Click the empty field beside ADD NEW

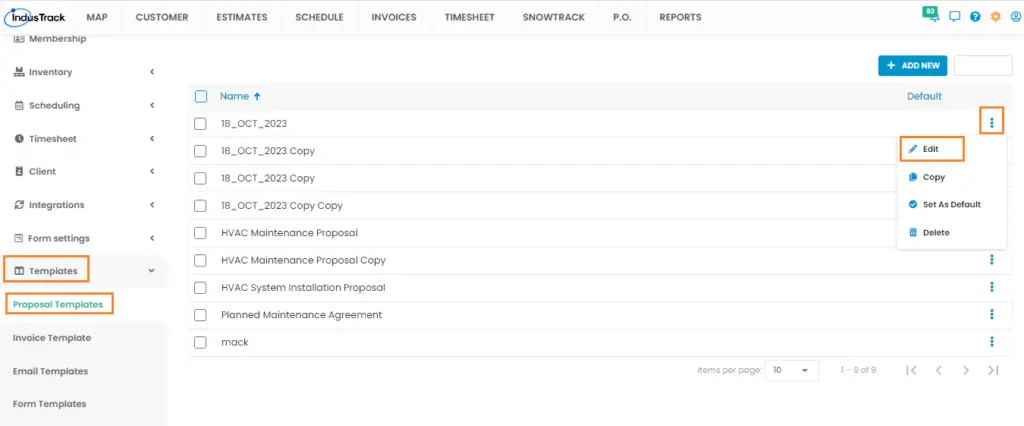[983, 65]
